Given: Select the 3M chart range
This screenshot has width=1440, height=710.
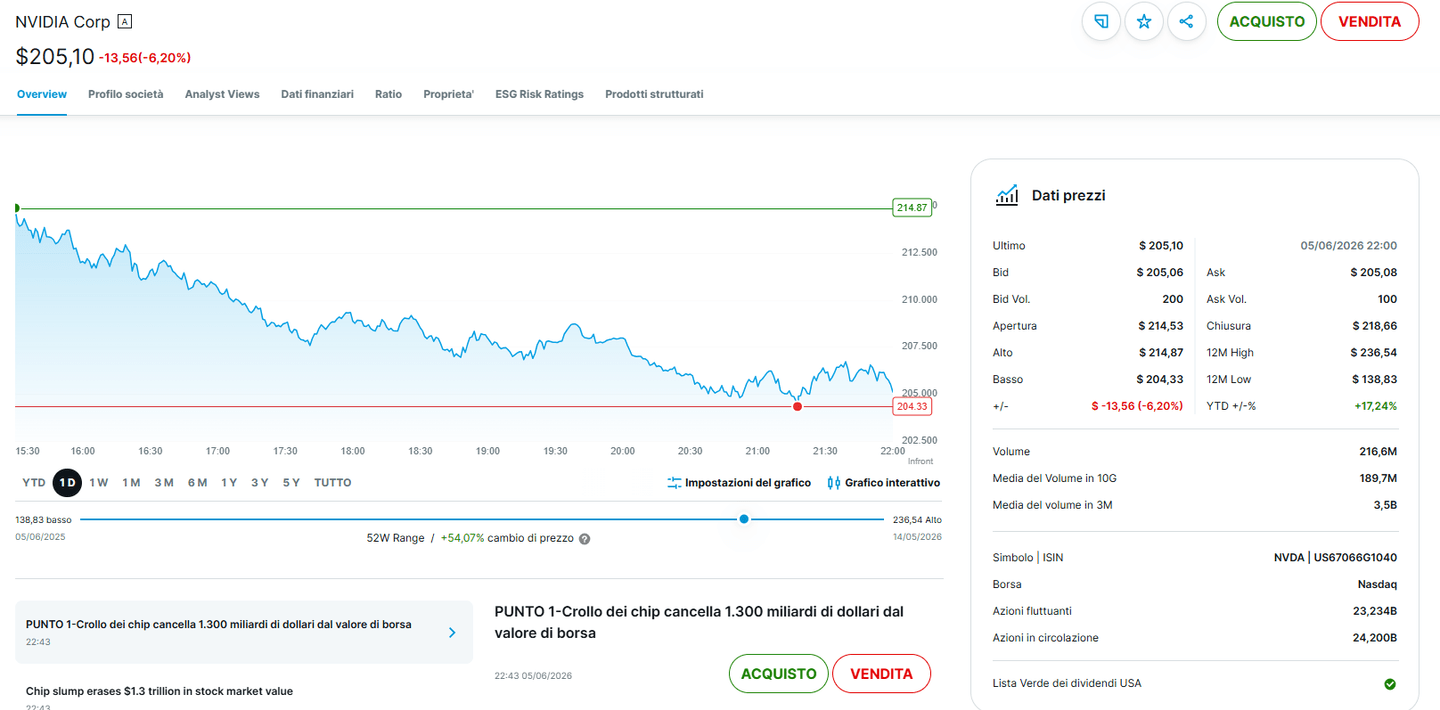Looking at the screenshot, I should (x=164, y=483).
